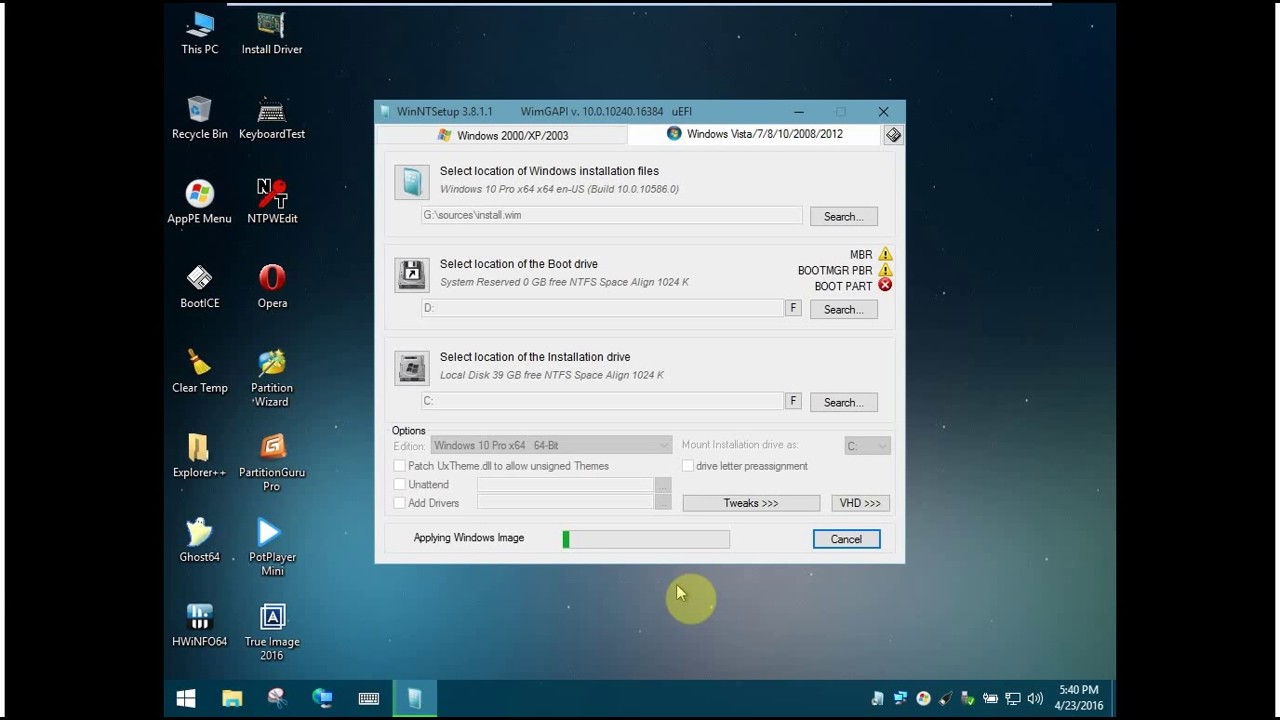Image resolution: width=1280 pixels, height=720 pixels.
Task: Click the Installation drive C: field
Action: tap(602, 401)
